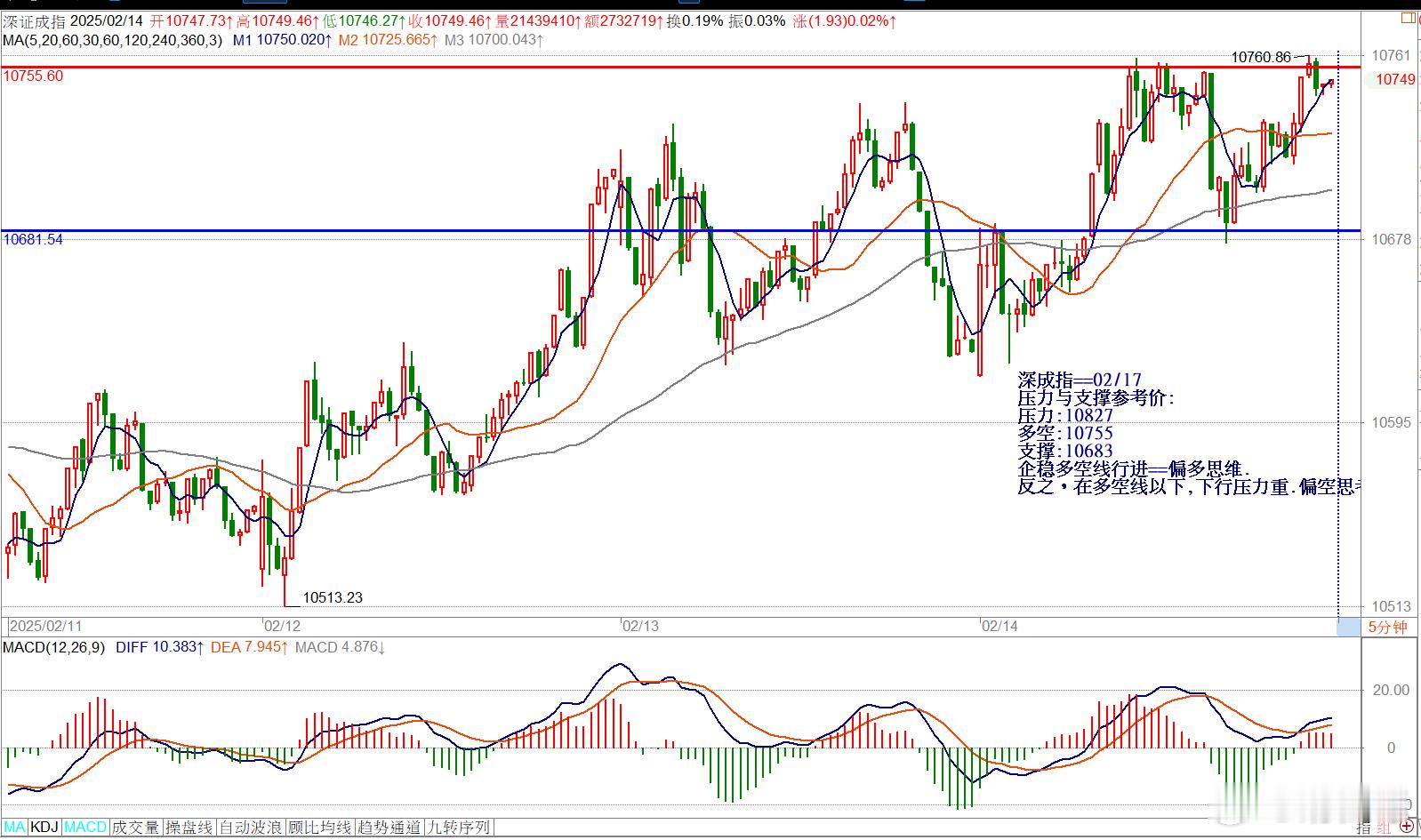Click the 02/12 date marker on time axis

(x=282, y=626)
